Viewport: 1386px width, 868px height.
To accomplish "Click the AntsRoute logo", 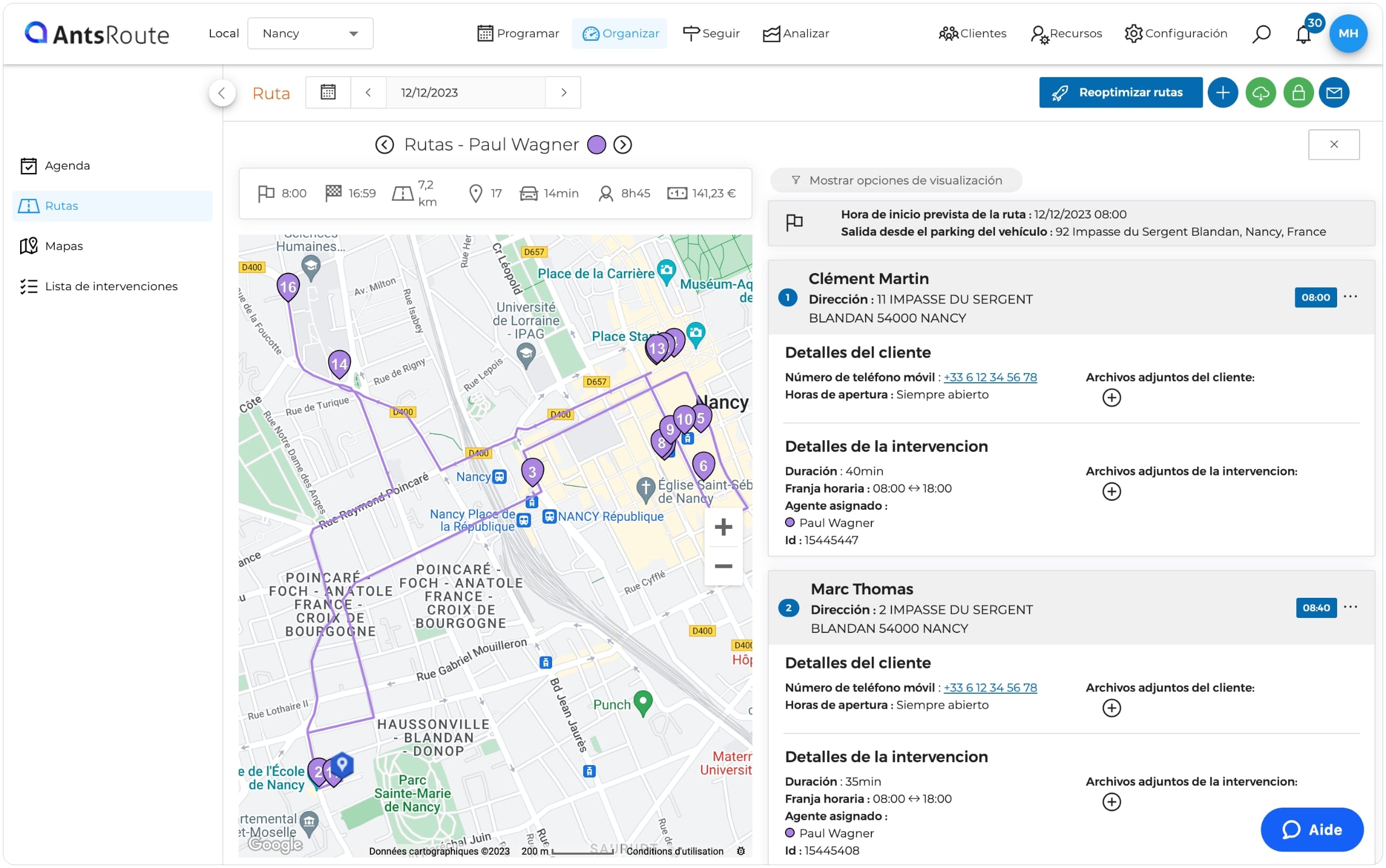I will pyautogui.click(x=97, y=33).
